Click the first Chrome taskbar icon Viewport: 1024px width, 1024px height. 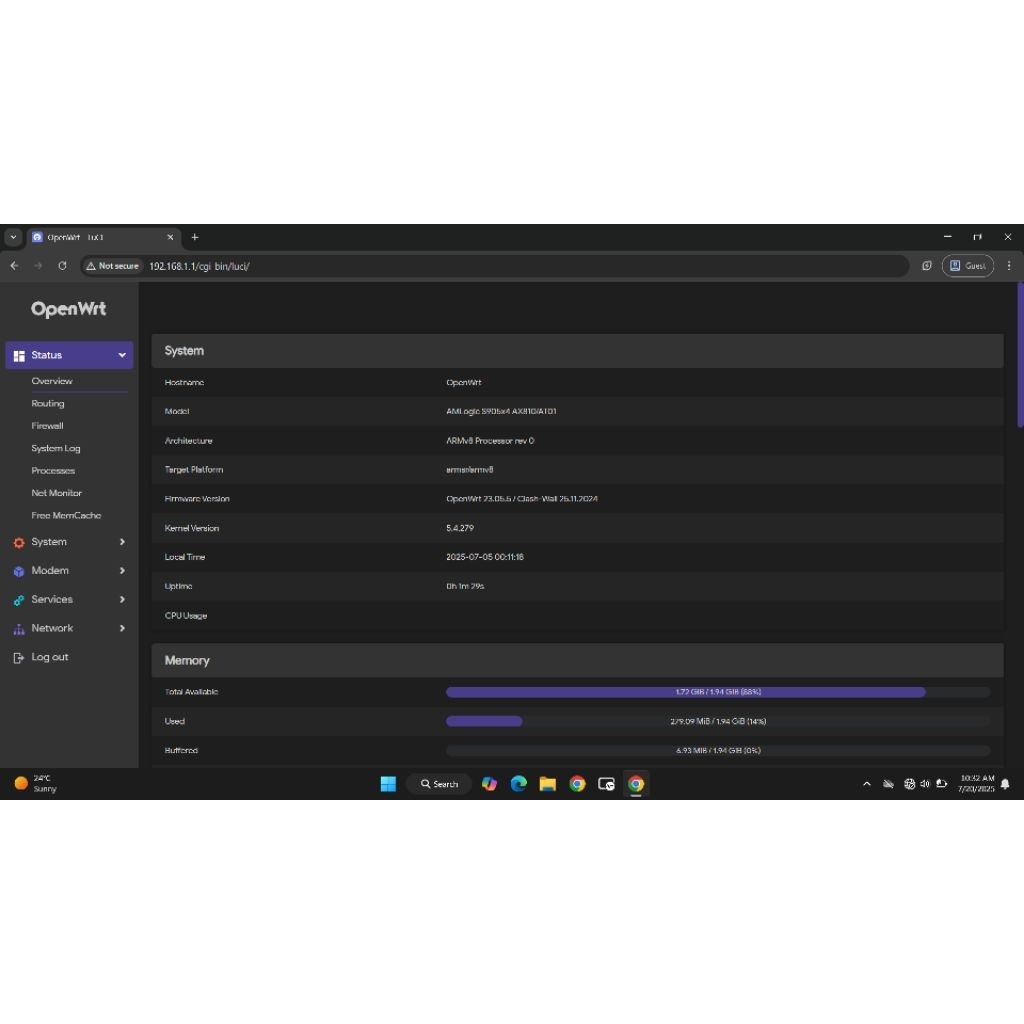[x=577, y=784]
